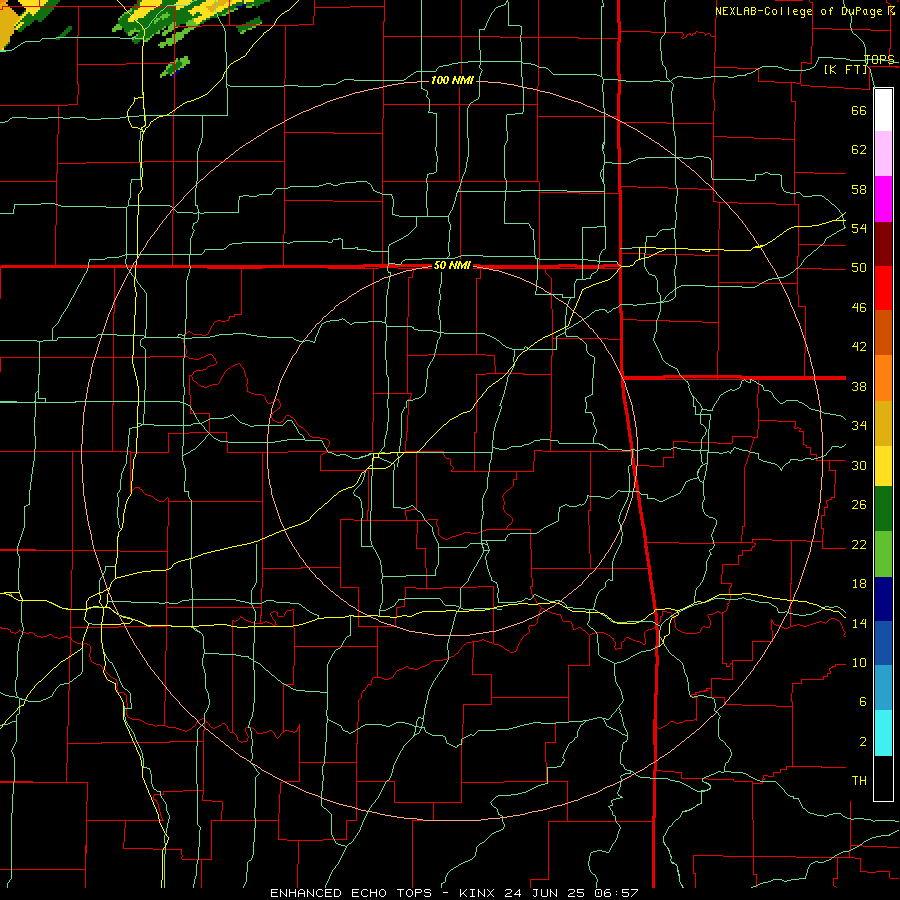Click the '06:57' timestamp
900x900 pixels.
click(616, 893)
